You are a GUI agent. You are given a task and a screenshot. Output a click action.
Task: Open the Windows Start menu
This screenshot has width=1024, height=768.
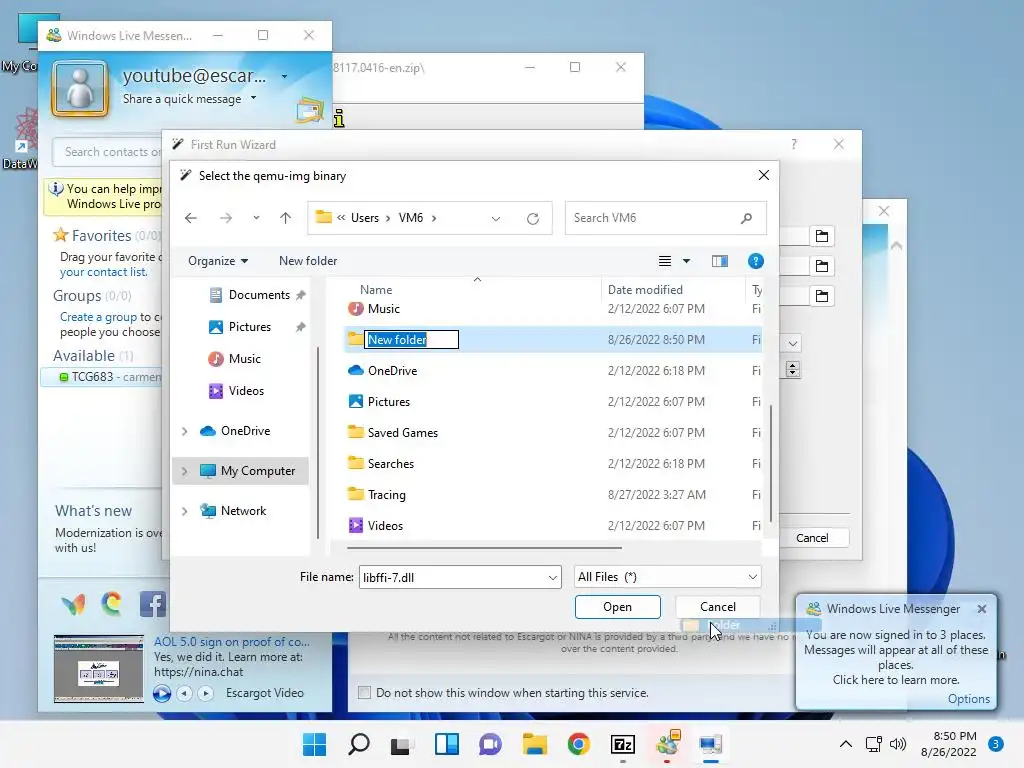(x=314, y=744)
